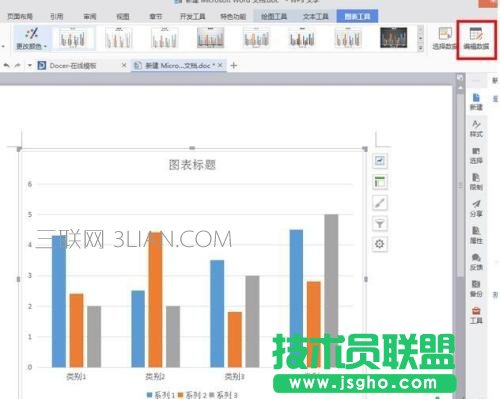500x399 pixels.
Task: Open 工具 toolbox in the sidebar
Action: 476,315
